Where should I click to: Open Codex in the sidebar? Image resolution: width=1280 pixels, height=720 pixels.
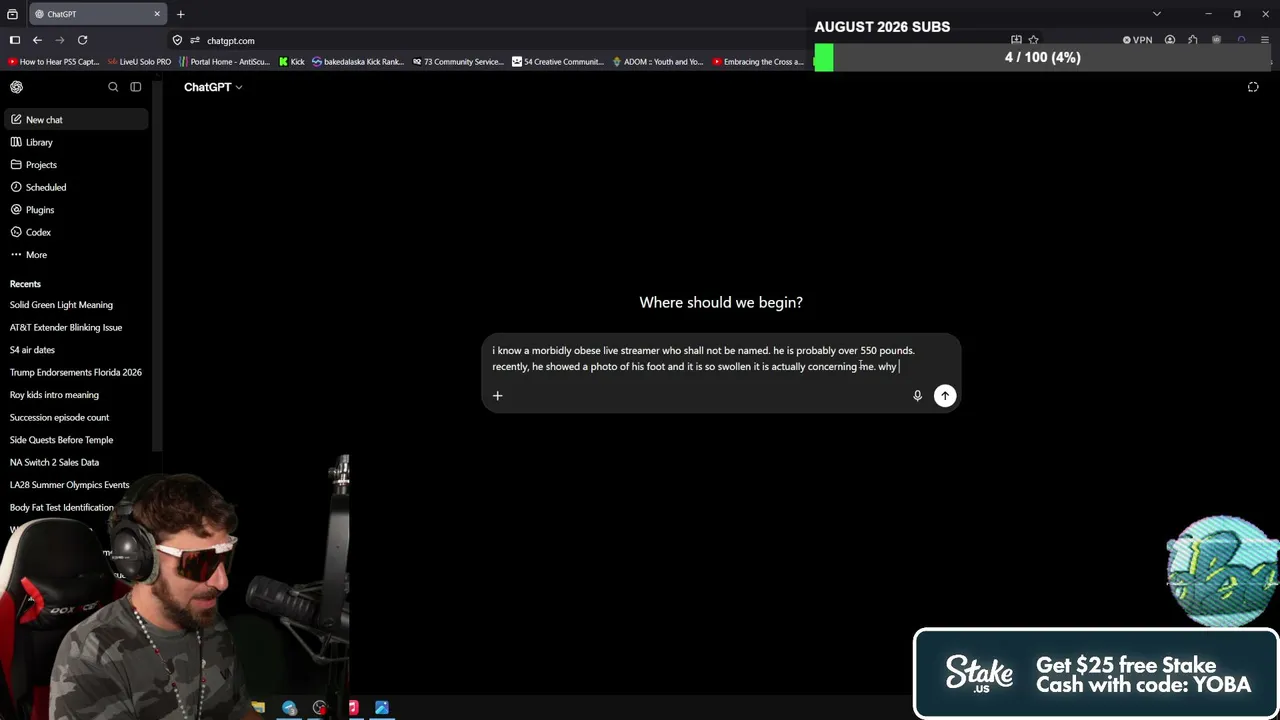(x=76, y=232)
